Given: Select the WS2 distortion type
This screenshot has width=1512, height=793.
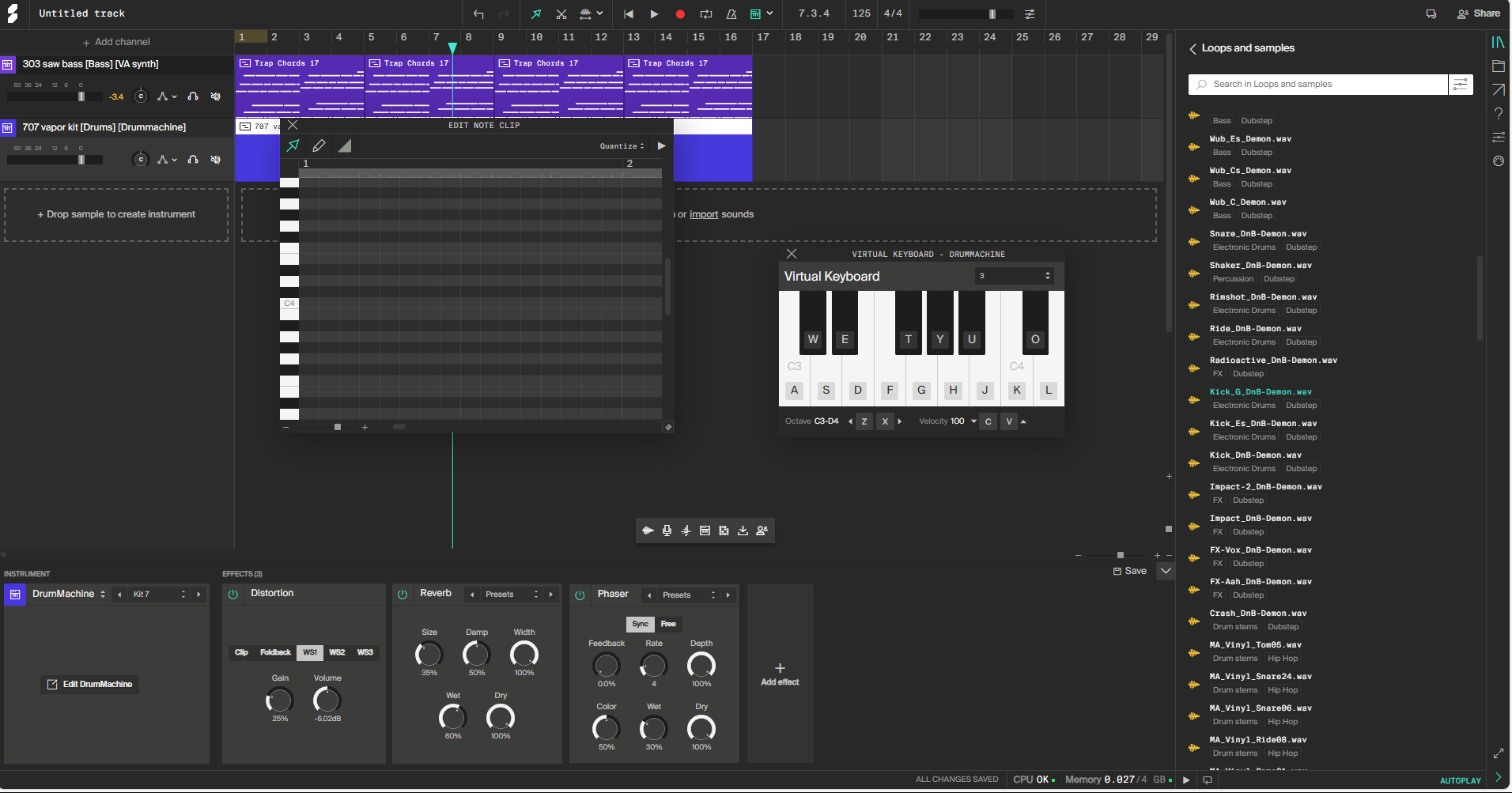Looking at the screenshot, I should 337,652.
